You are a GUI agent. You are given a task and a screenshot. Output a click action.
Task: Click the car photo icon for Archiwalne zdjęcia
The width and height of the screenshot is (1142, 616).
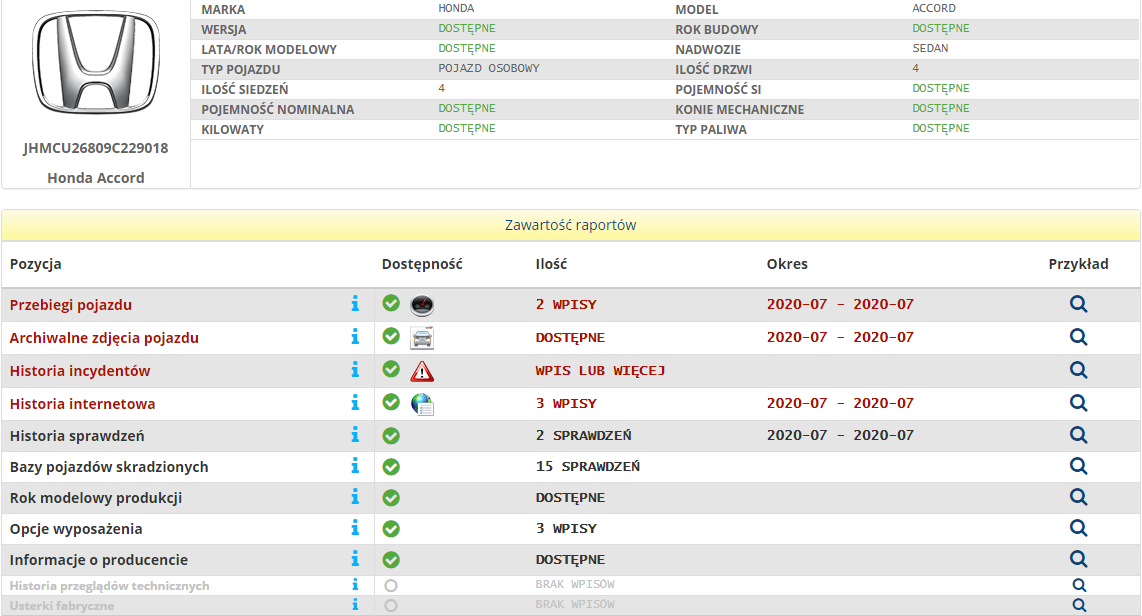(422, 338)
